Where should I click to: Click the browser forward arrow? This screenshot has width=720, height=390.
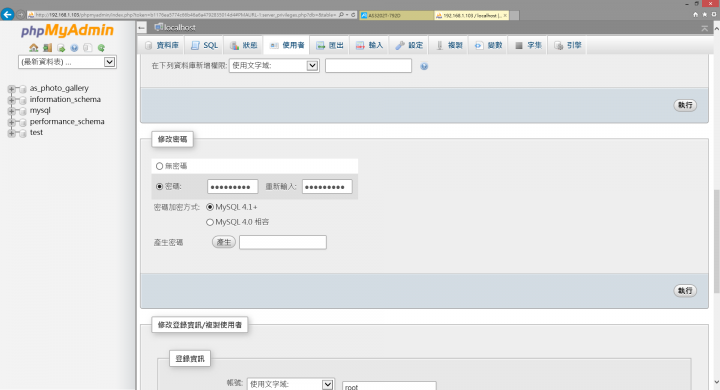pyautogui.click(x=21, y=15)
